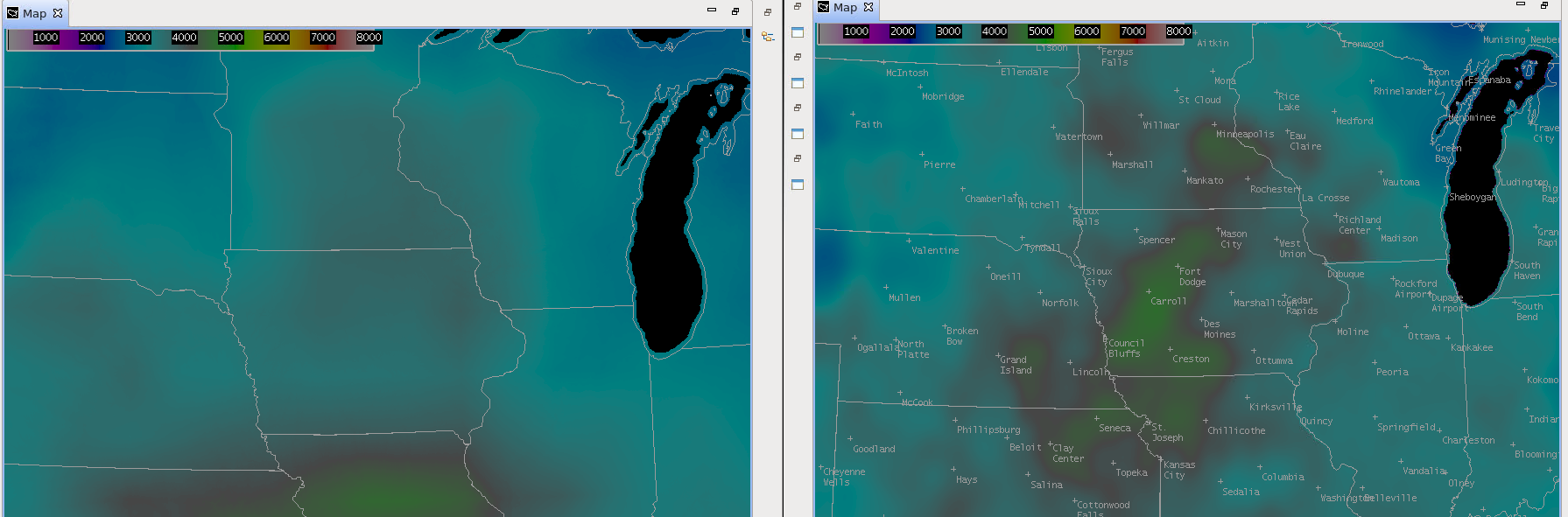
Task: Click the Mankato city label
Action: pos(1205,181)
